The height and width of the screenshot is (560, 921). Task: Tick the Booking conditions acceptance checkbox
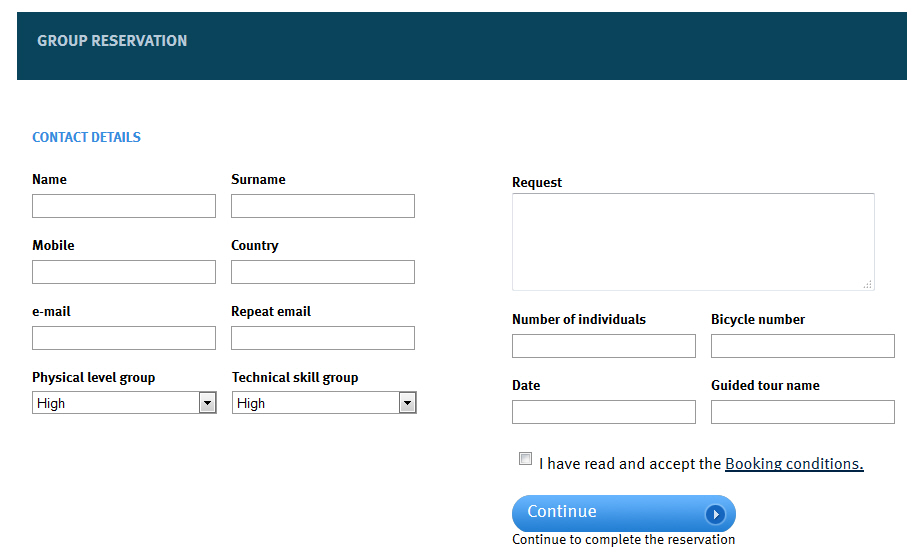(x=525, y=458)
